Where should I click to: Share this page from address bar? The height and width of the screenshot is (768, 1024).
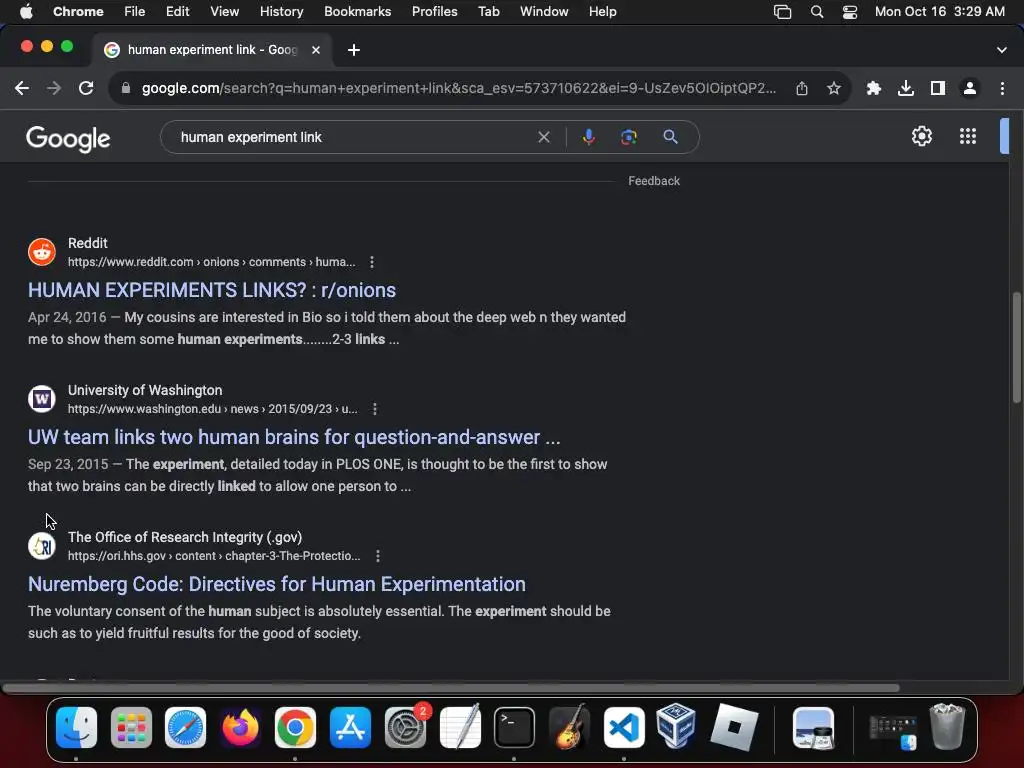click(x=802, y=88)
